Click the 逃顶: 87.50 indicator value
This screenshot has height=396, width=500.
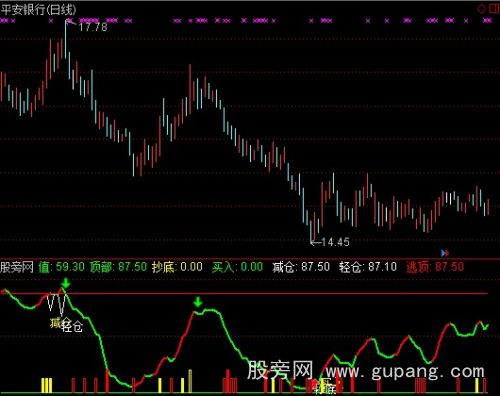tap(435, 267)
